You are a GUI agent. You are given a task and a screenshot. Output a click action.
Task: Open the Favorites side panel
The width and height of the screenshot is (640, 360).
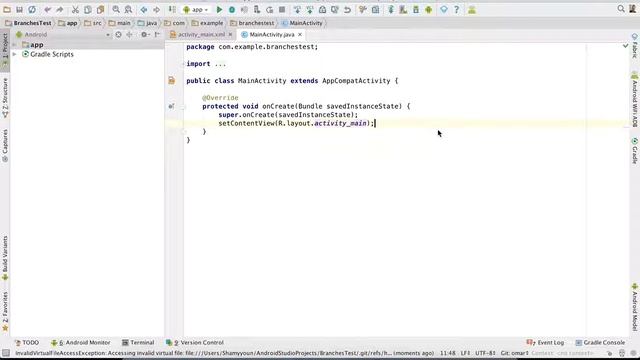(x=5, y=311)
